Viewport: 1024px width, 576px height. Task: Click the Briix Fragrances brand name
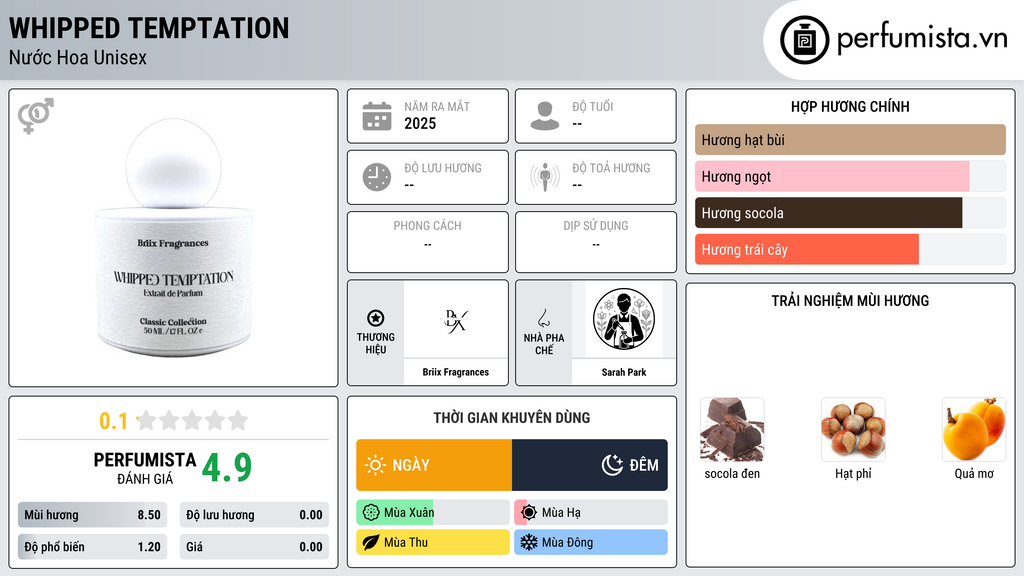[x=455, y=372]
